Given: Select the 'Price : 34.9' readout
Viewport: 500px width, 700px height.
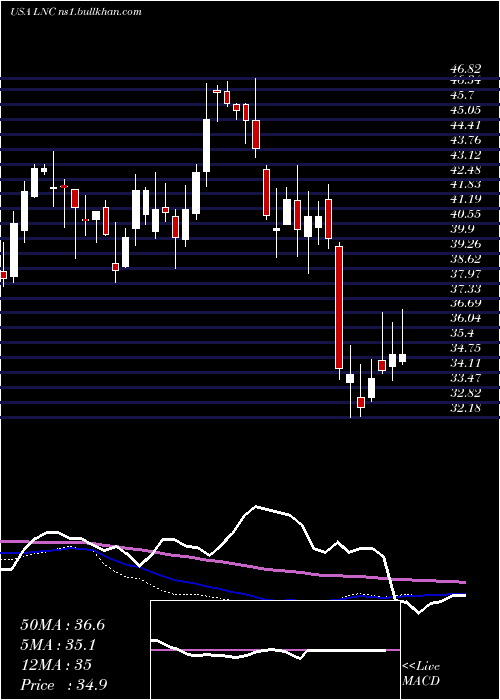Looking at the screenshot, I should (x=63, y=685).
